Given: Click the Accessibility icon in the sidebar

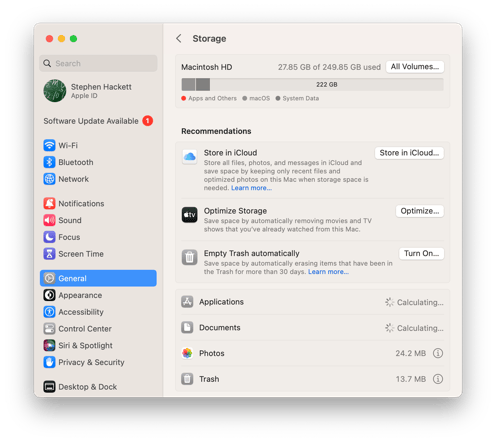Looking at the screenshot, I should [x=49, y=312].
